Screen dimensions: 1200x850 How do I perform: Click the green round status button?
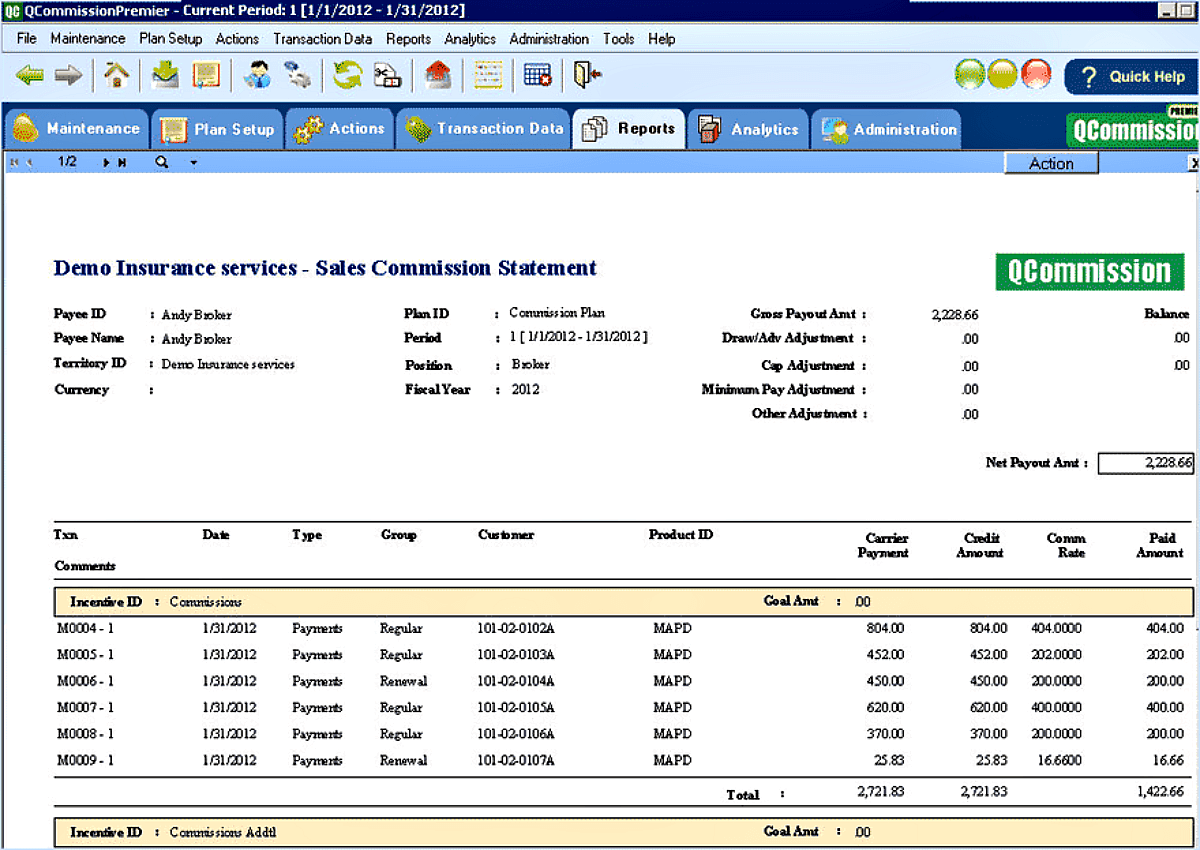[970, 75]
